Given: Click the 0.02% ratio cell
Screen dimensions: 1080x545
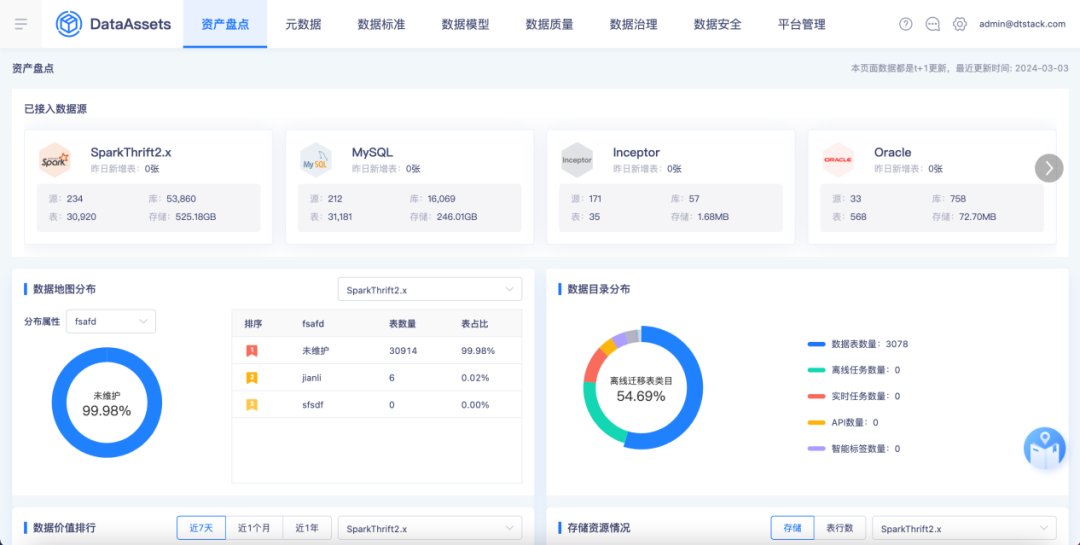Looking at the screenshot, I should [x=475, y=378].
